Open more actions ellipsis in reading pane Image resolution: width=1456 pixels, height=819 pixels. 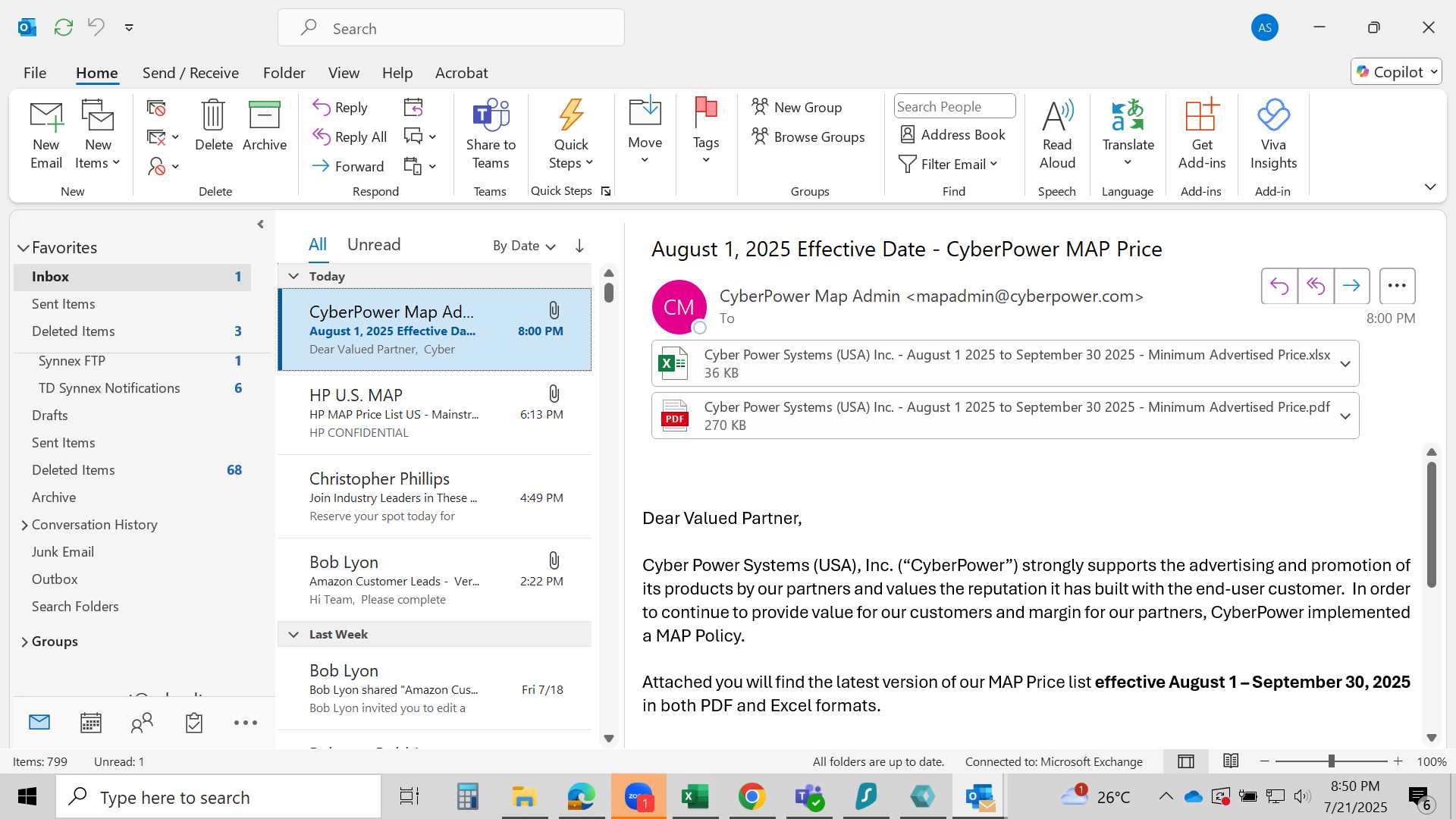tap(1397, 286)
